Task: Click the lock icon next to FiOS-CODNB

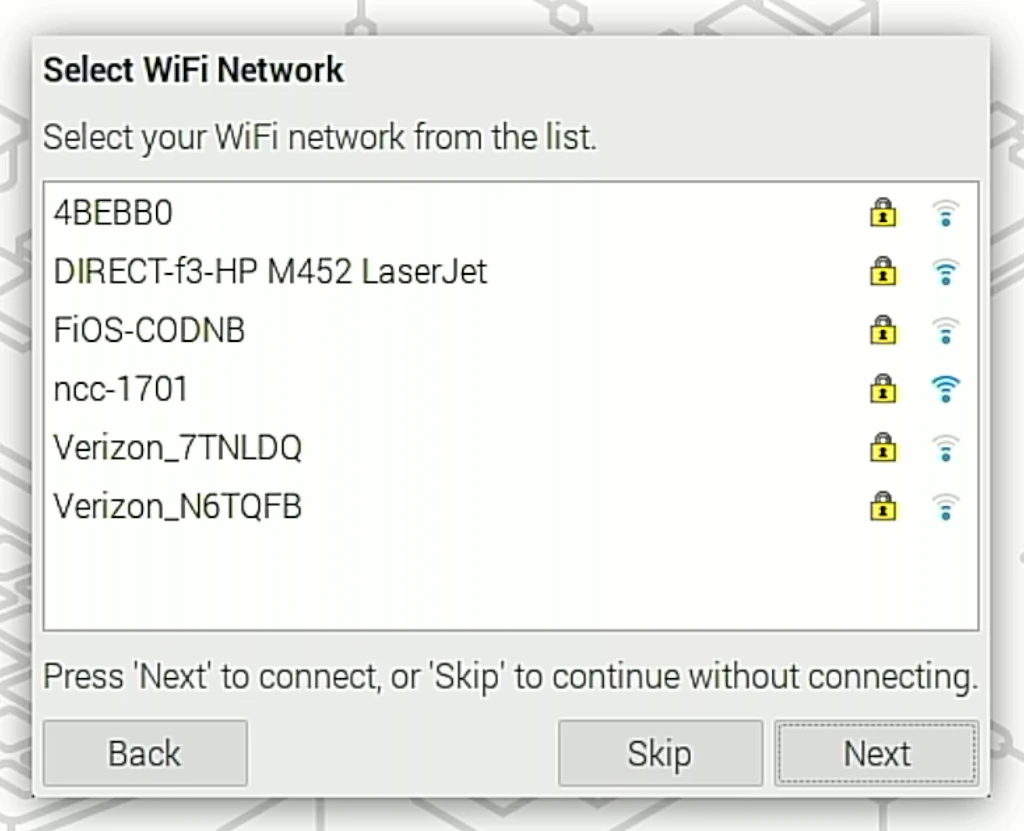Action: tap(883, 330)
